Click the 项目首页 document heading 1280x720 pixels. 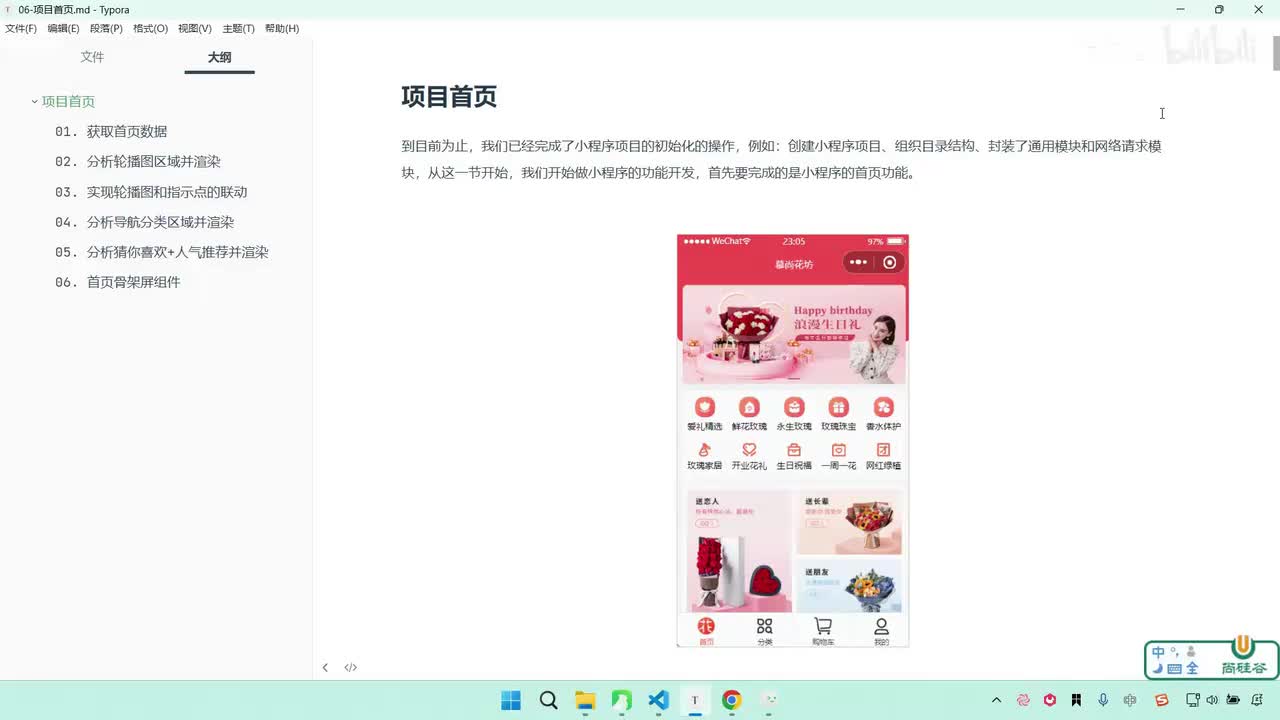click(x=449, y=97)
